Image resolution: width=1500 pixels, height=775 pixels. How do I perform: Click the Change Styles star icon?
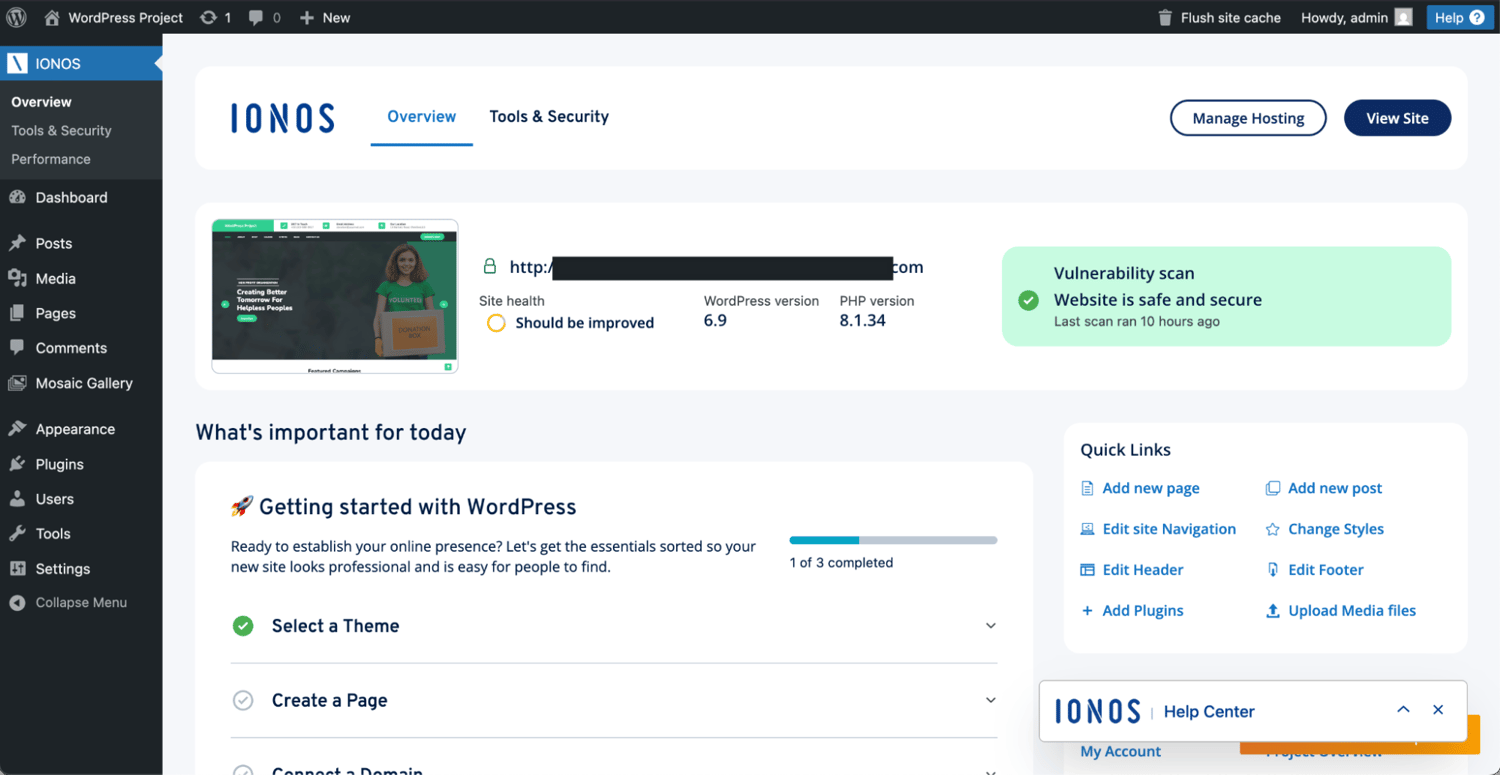[1273, 529]
